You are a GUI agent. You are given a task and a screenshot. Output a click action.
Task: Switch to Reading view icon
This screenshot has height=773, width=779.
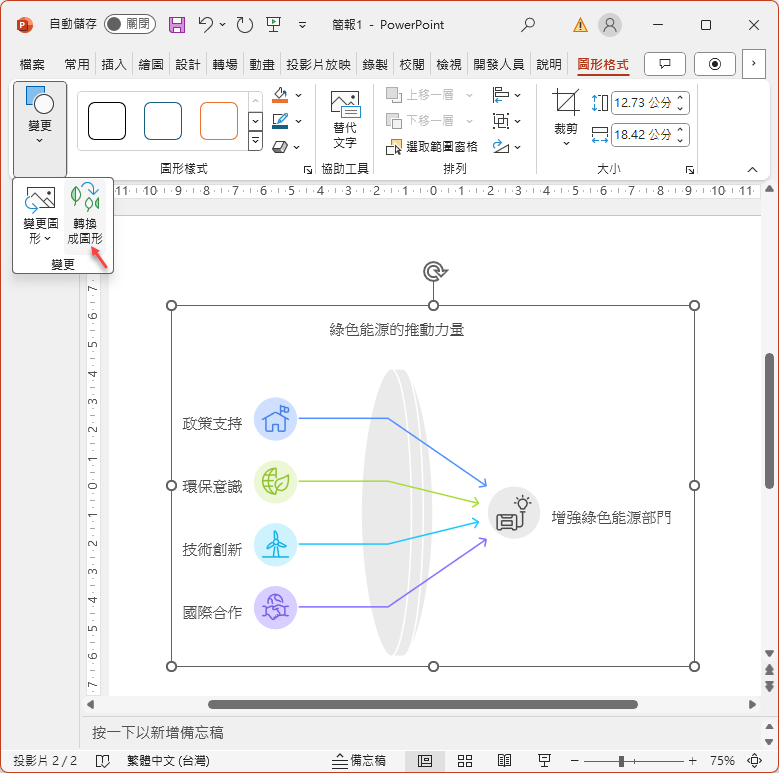pos(504,761)
